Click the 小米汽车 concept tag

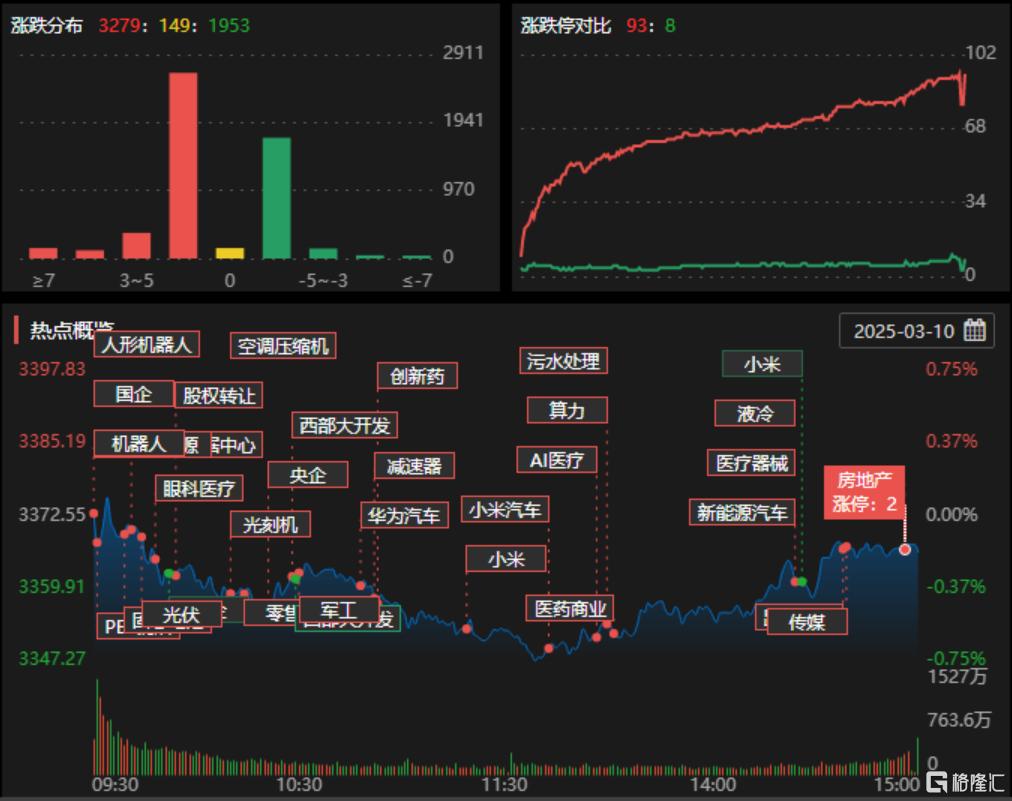[505, 509]
